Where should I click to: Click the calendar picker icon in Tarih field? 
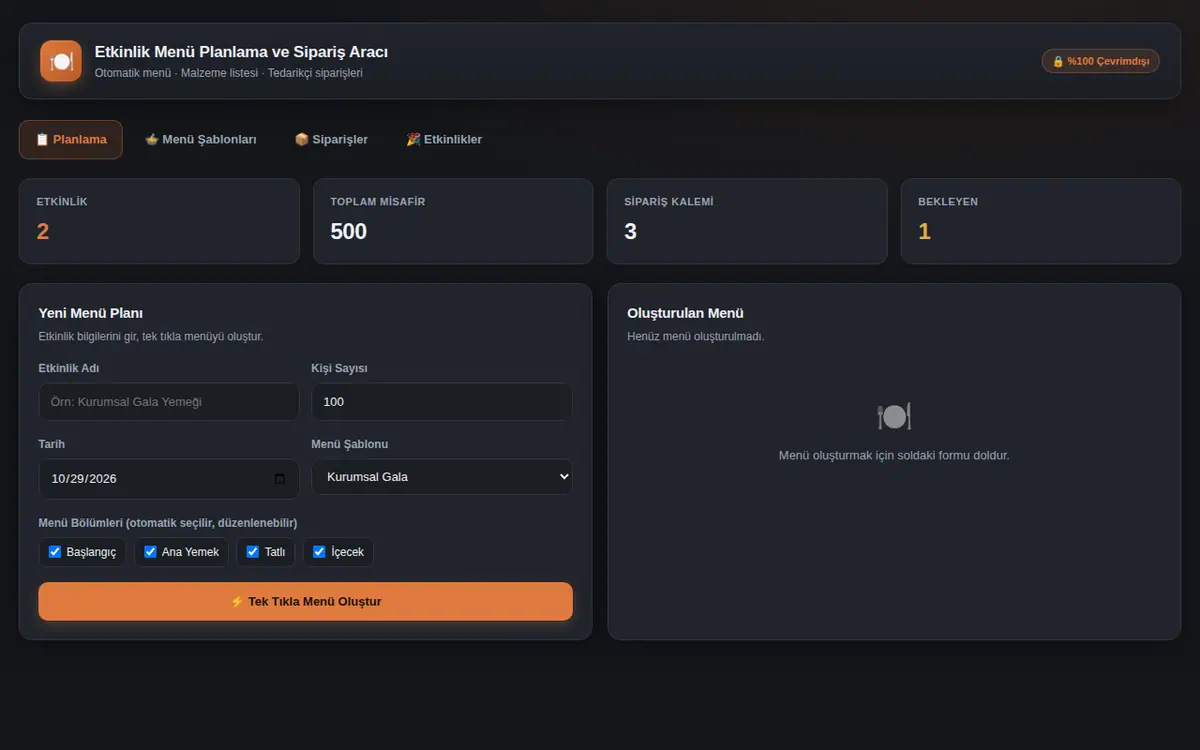click(x=279, y=478)
